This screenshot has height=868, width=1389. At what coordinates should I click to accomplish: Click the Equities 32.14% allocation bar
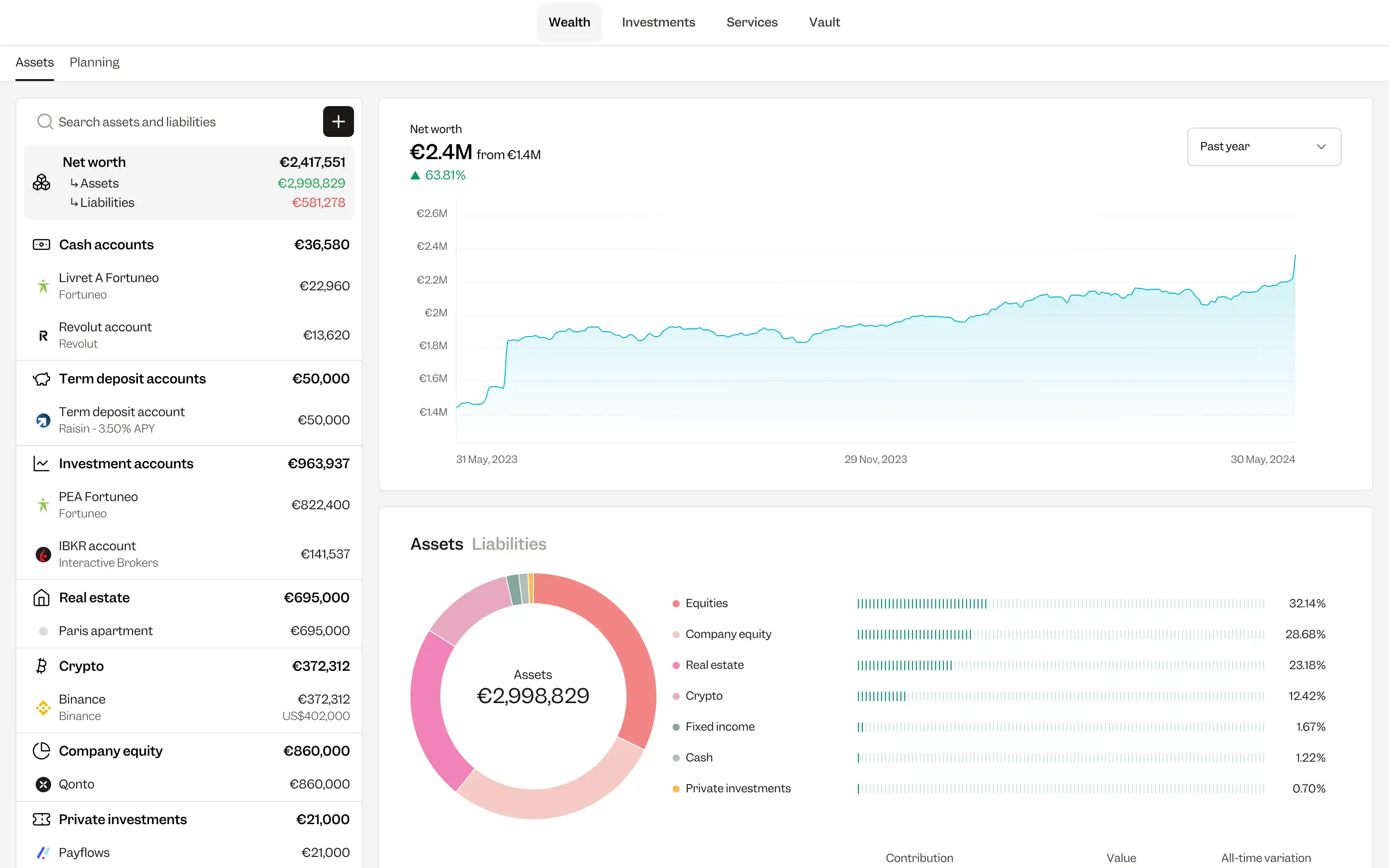pyautogui.click(x=1061, y=604)
